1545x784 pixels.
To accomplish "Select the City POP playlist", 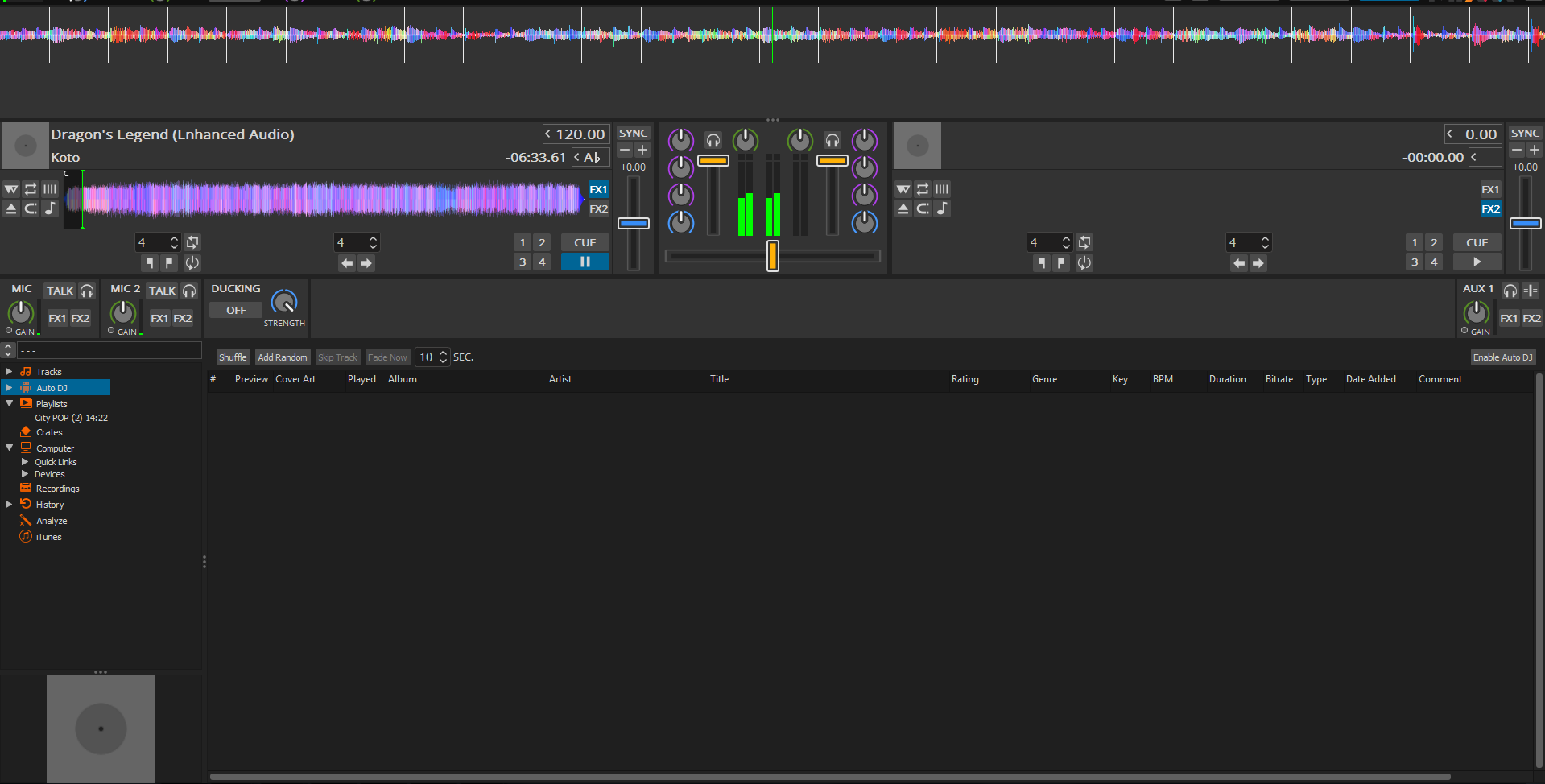I will [x=71, y=418].
